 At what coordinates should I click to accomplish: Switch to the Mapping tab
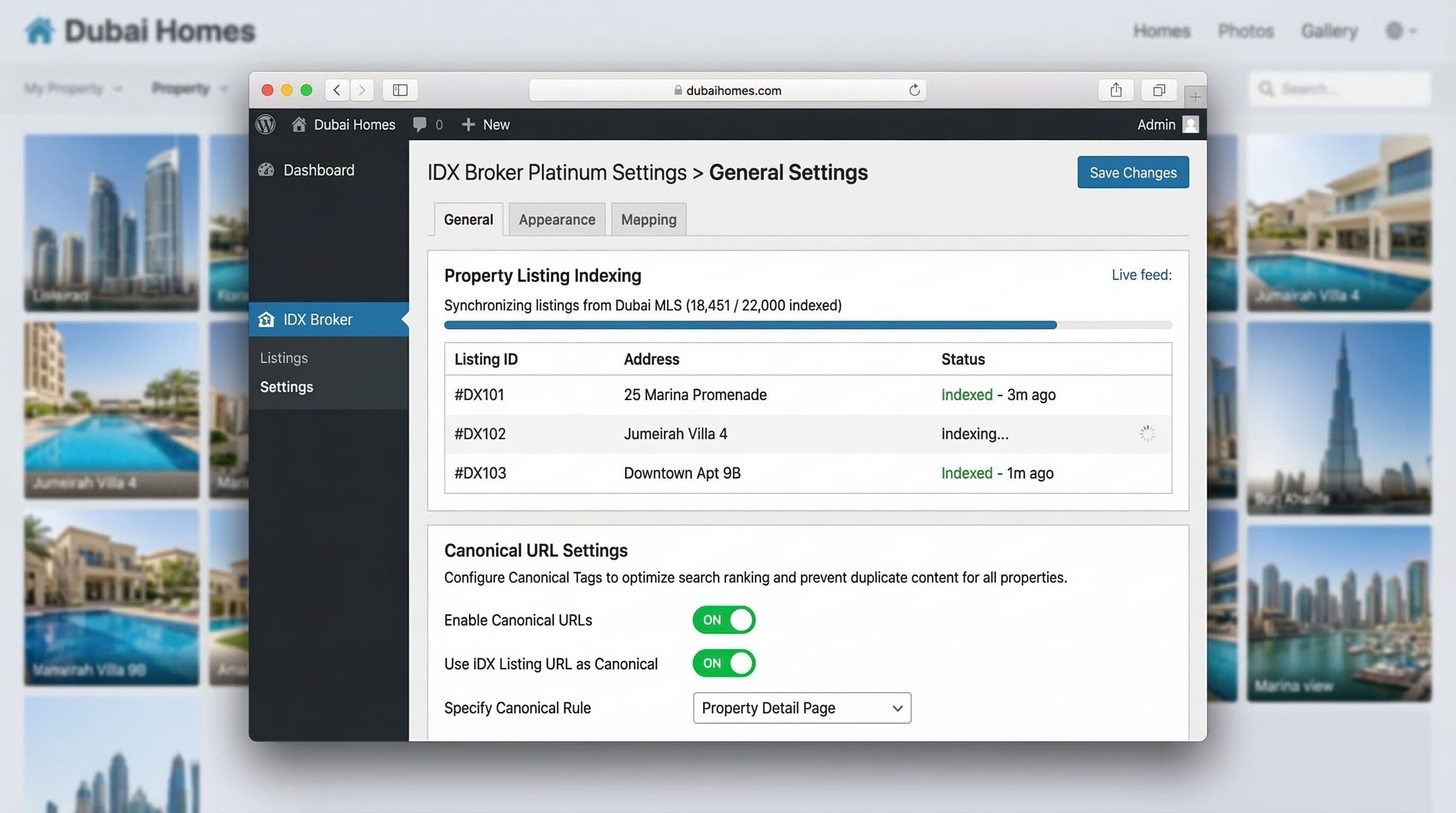point(648,219)
